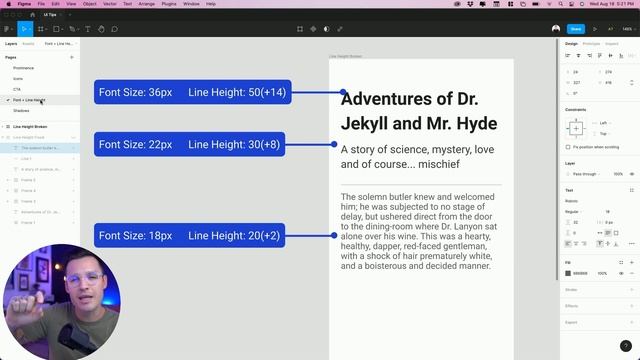Screen dimensions: 640x360
Task: Click the Use as mask icon
Action: (x=327, y=29)
